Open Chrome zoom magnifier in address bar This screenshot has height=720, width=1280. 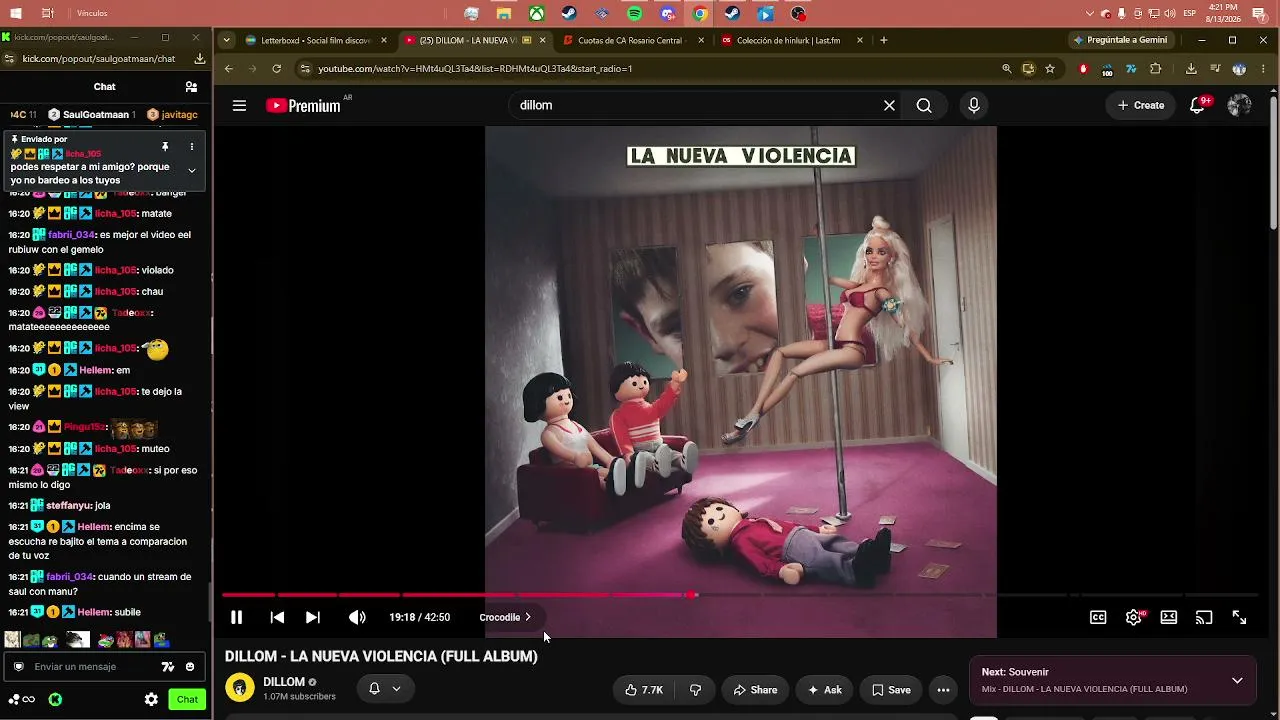[x=1007, y=69]
